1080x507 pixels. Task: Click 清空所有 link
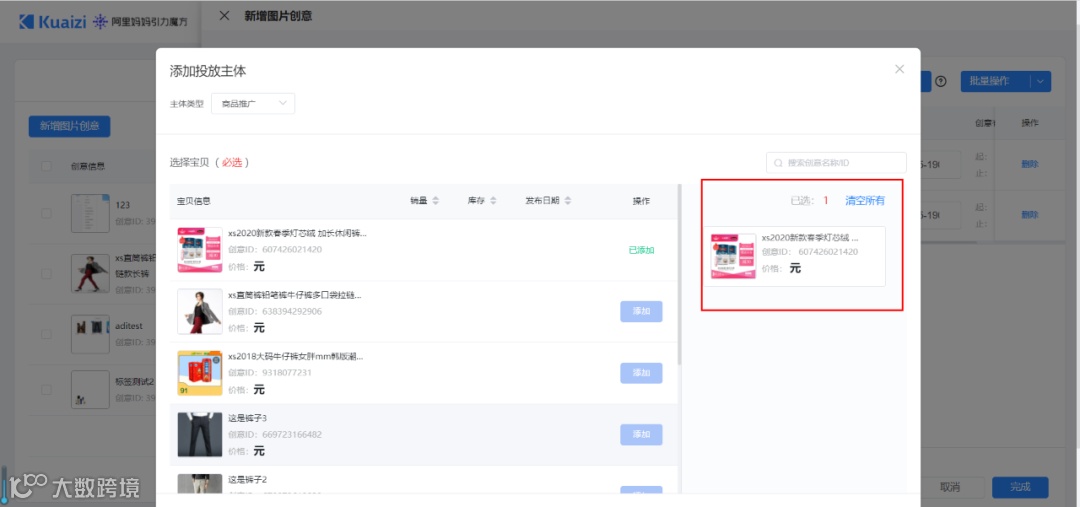tap(865, 200)
